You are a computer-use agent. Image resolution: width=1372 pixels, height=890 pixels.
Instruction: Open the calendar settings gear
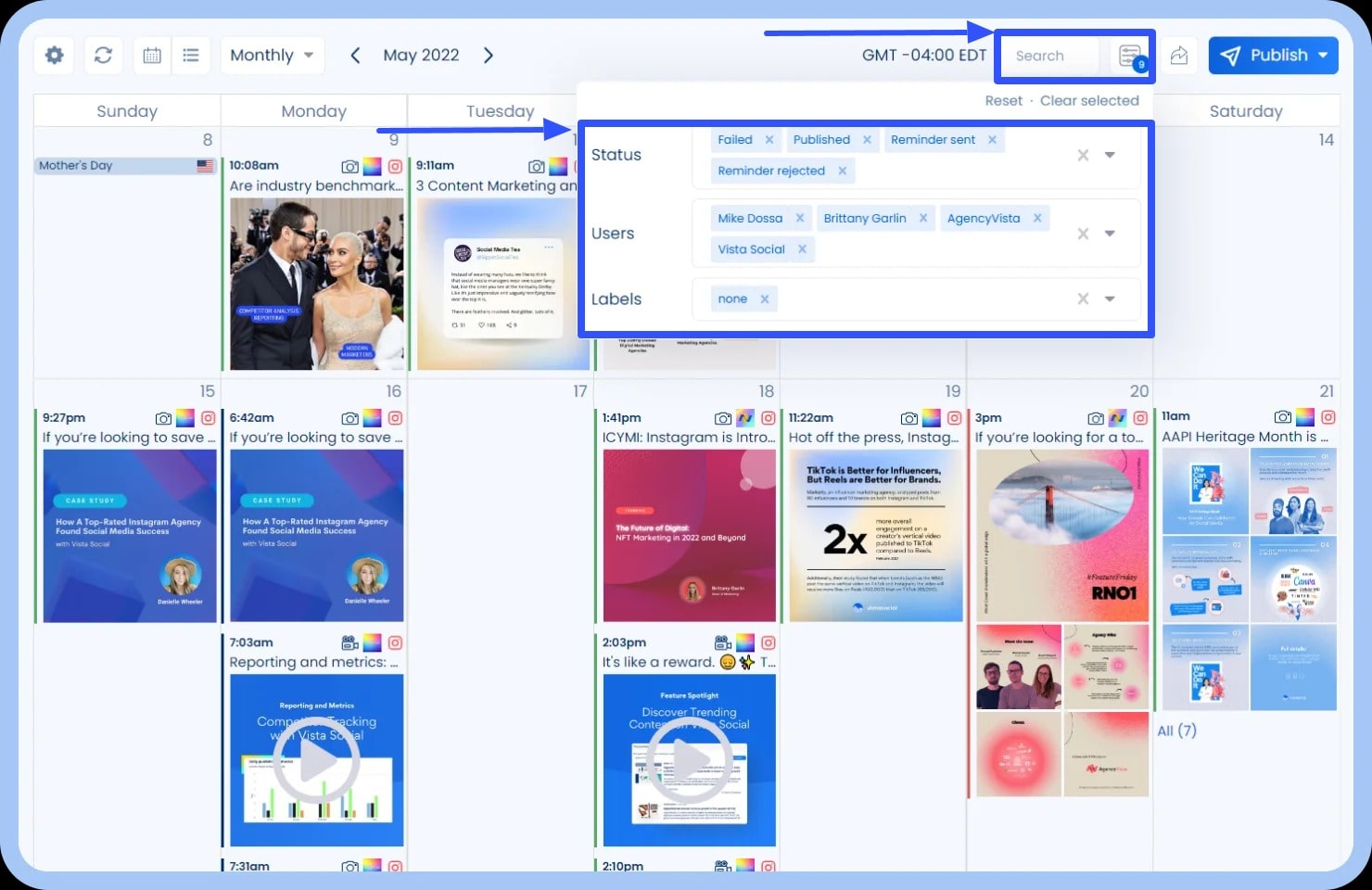point(53,55)
